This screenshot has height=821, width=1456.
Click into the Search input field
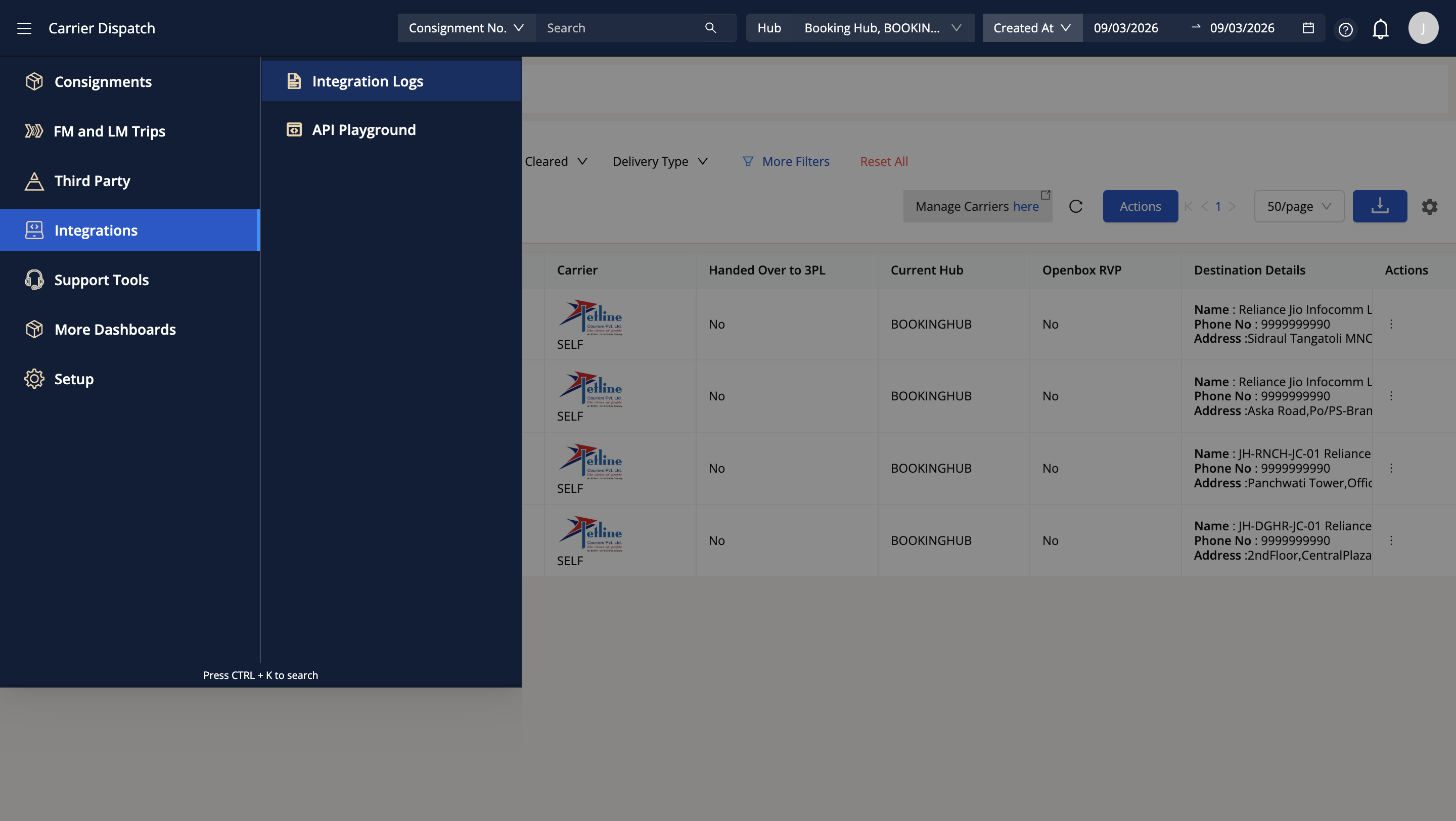pyautogui.click(x=619, y=28)
